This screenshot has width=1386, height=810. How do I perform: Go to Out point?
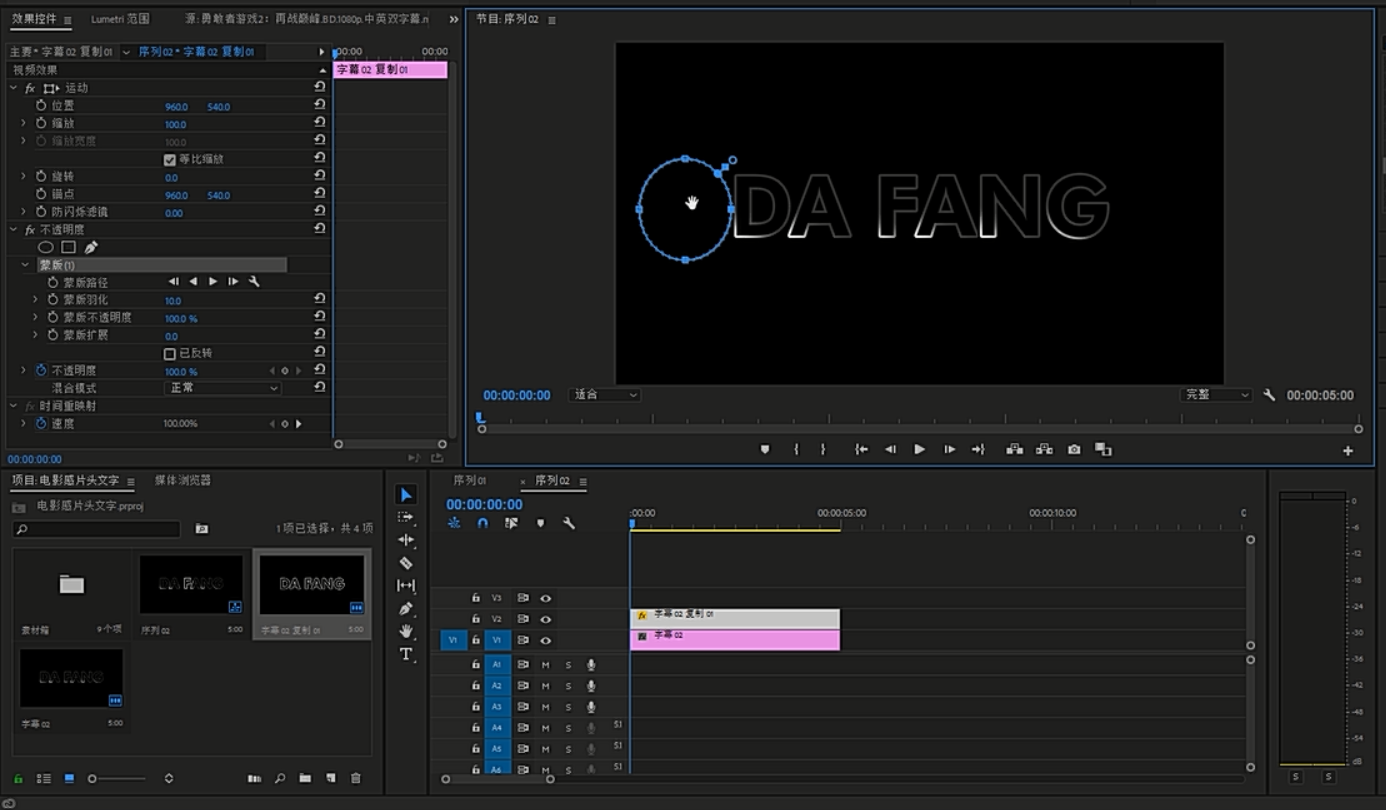coord(978,450)
